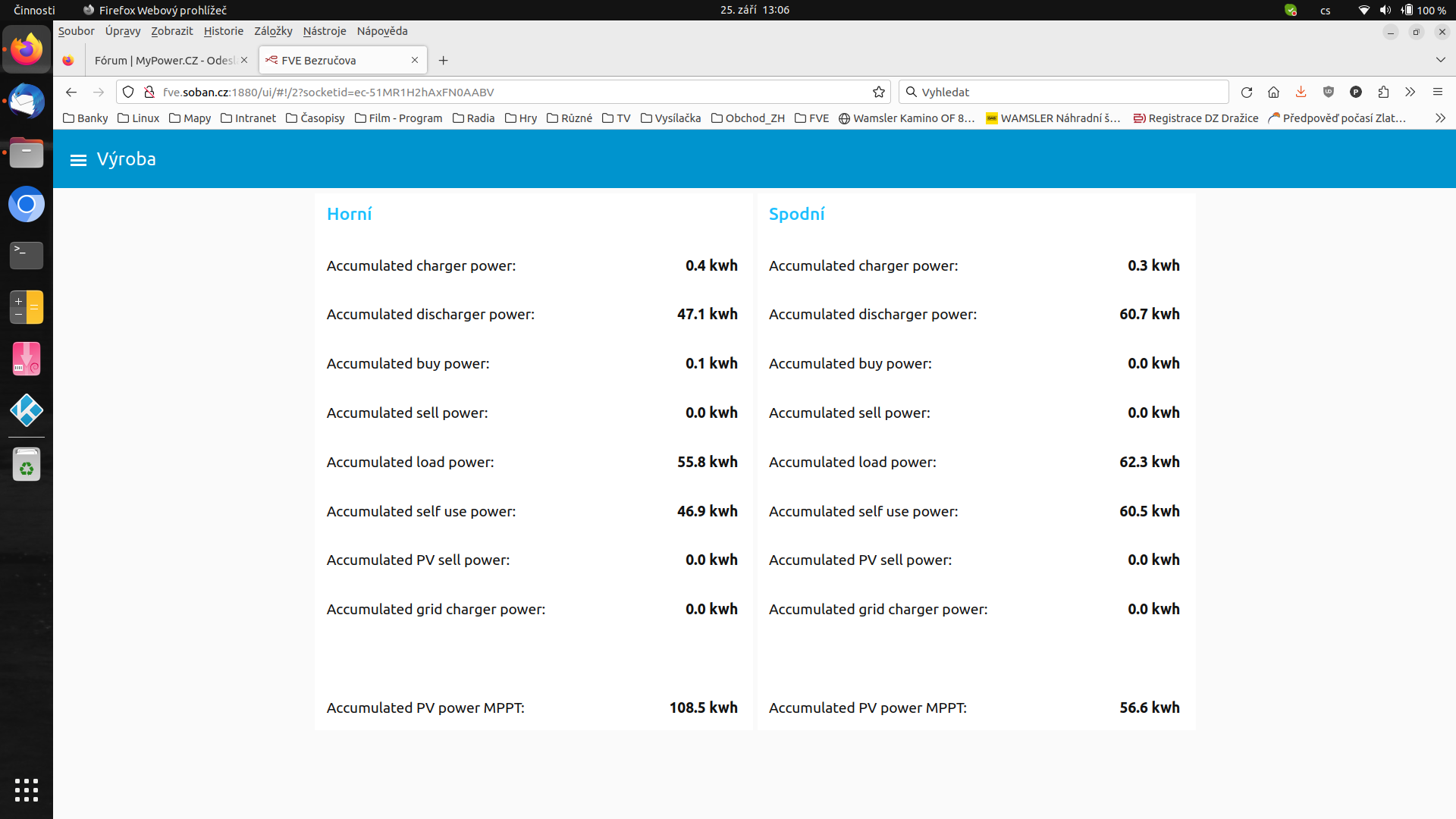Click the Firefox home icon

coord(1273,93)
